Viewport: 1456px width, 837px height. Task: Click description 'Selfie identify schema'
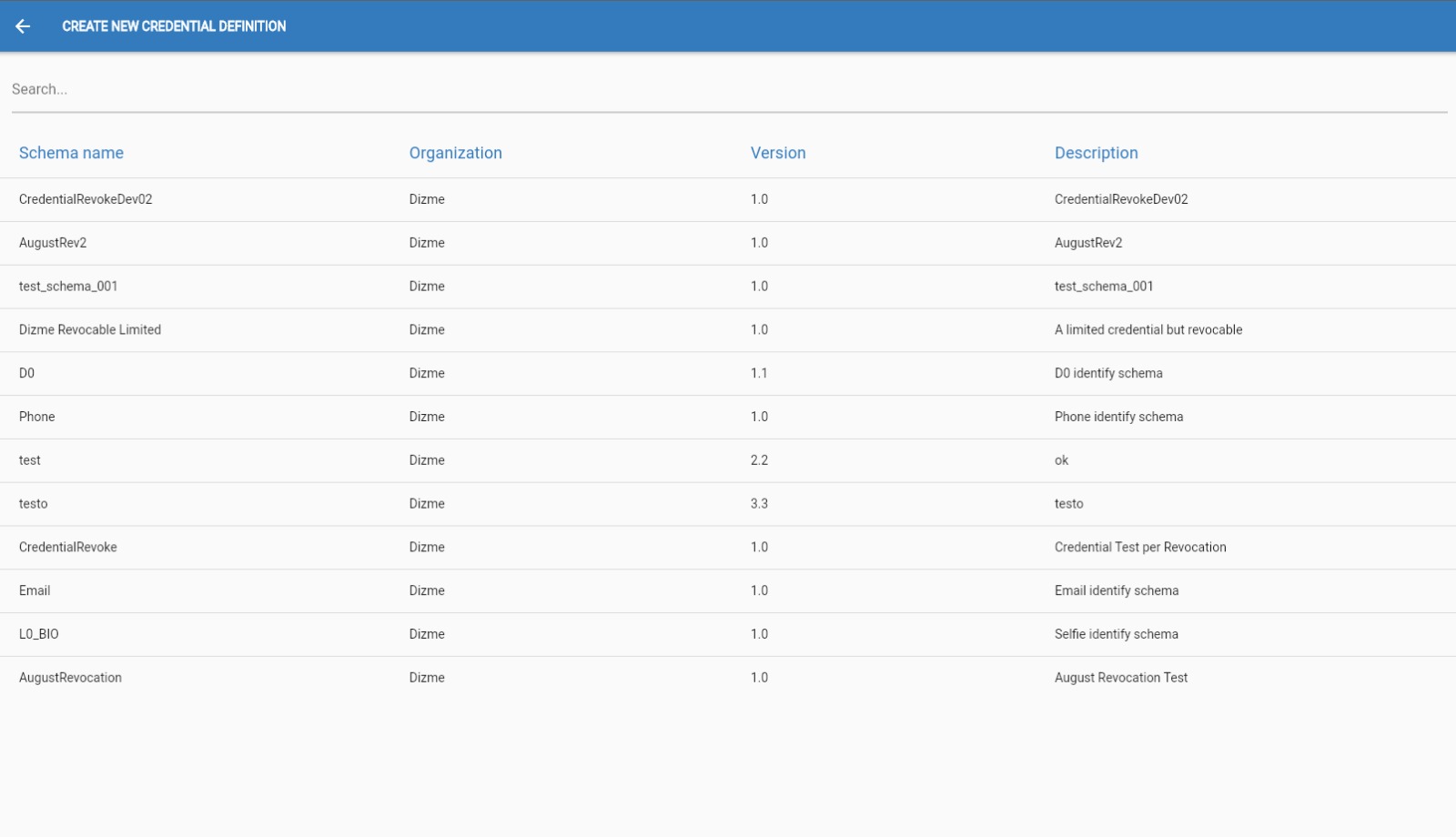(x=1117, y=634)
